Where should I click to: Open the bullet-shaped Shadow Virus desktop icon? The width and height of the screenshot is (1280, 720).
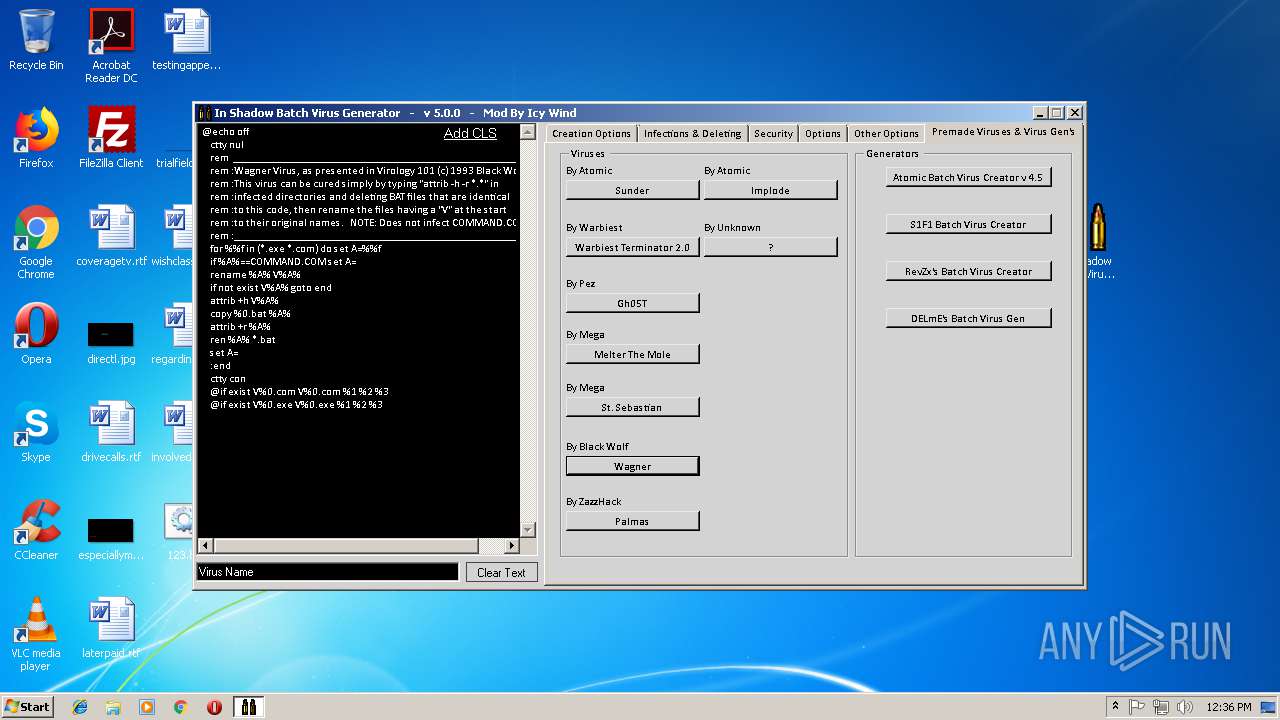coord(1098,242)
